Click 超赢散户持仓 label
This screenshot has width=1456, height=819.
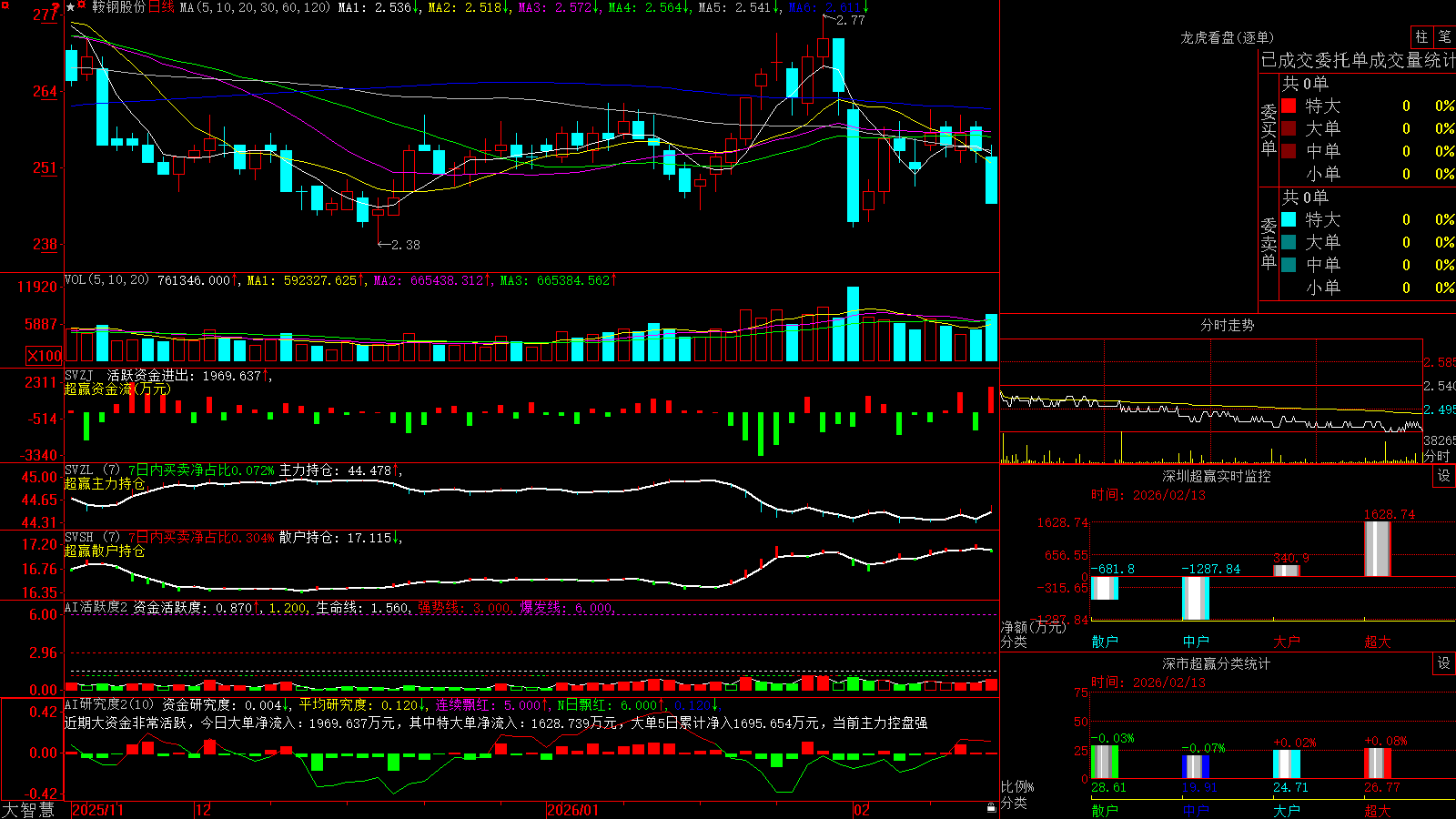click(x=105, y=551)
